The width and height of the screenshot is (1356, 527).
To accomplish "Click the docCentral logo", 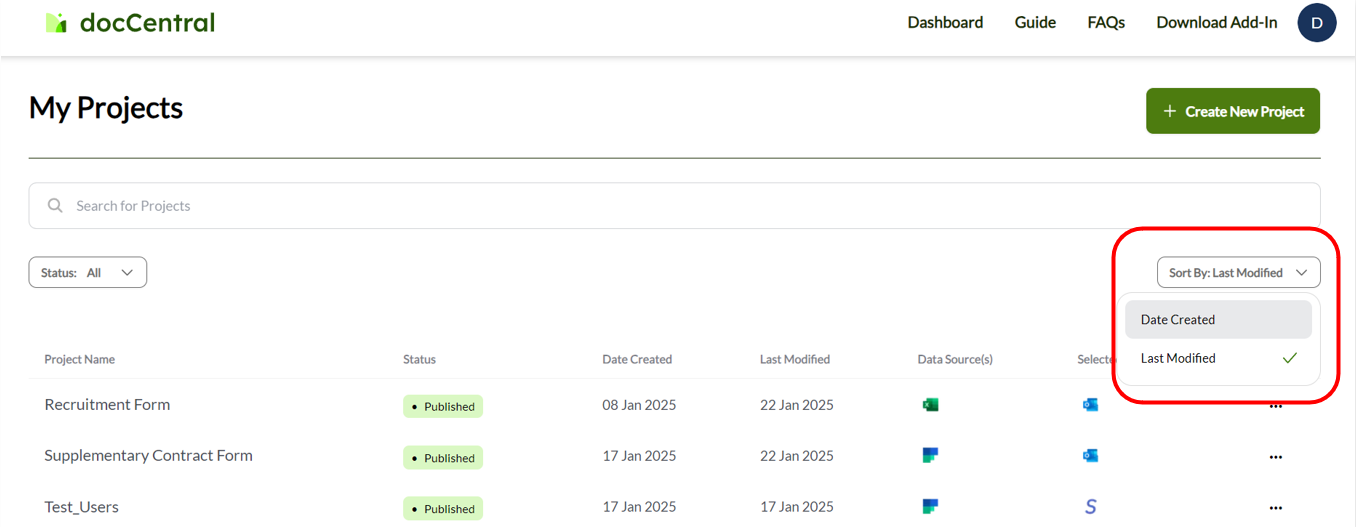I will coord(130,22).
